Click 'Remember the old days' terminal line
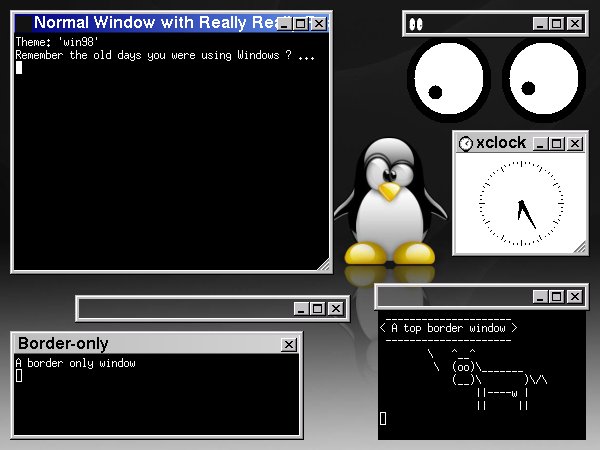 coord(165,55)
